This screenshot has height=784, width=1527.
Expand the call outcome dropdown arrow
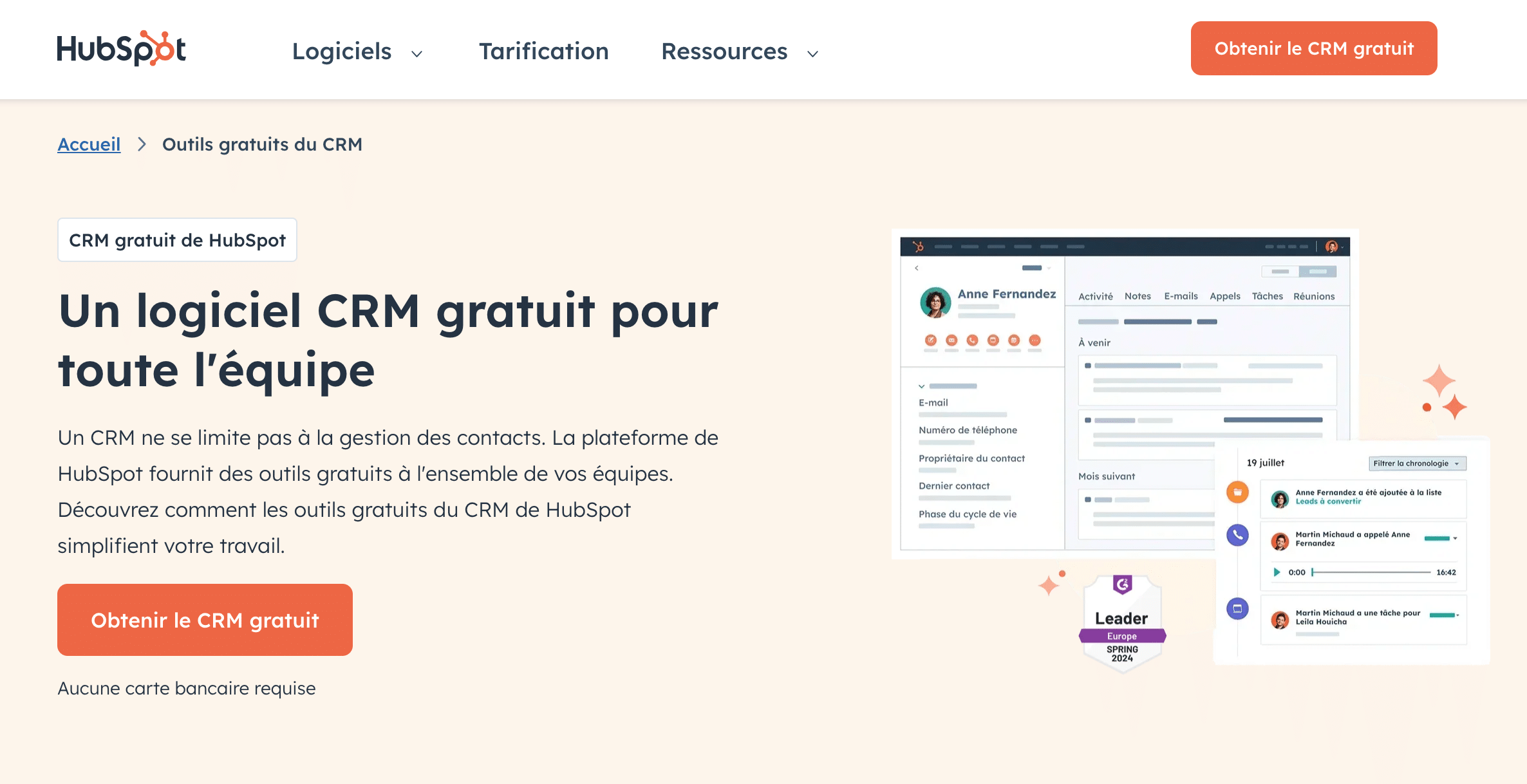1455,539
